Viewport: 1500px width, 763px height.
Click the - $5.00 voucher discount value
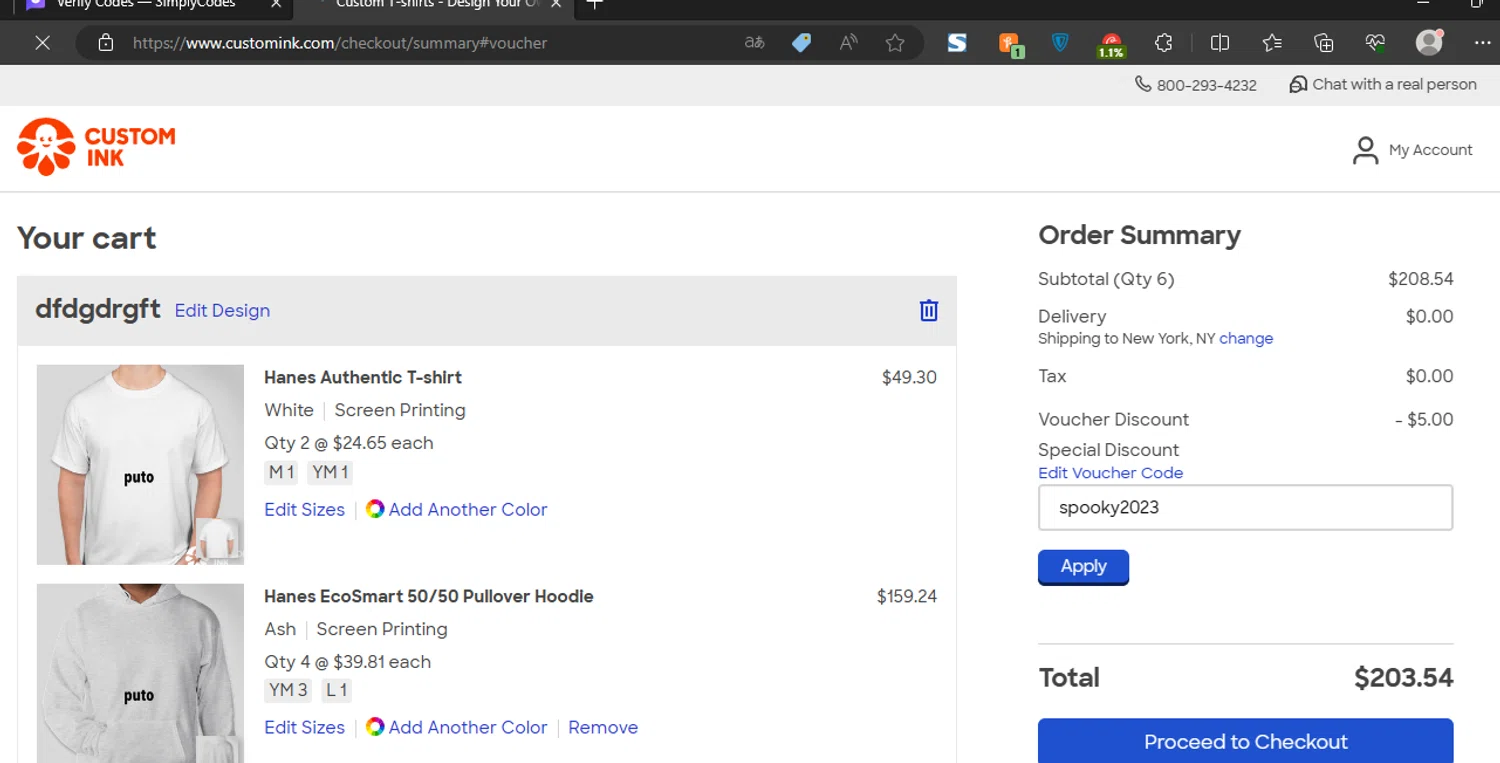click(1424, 419)
